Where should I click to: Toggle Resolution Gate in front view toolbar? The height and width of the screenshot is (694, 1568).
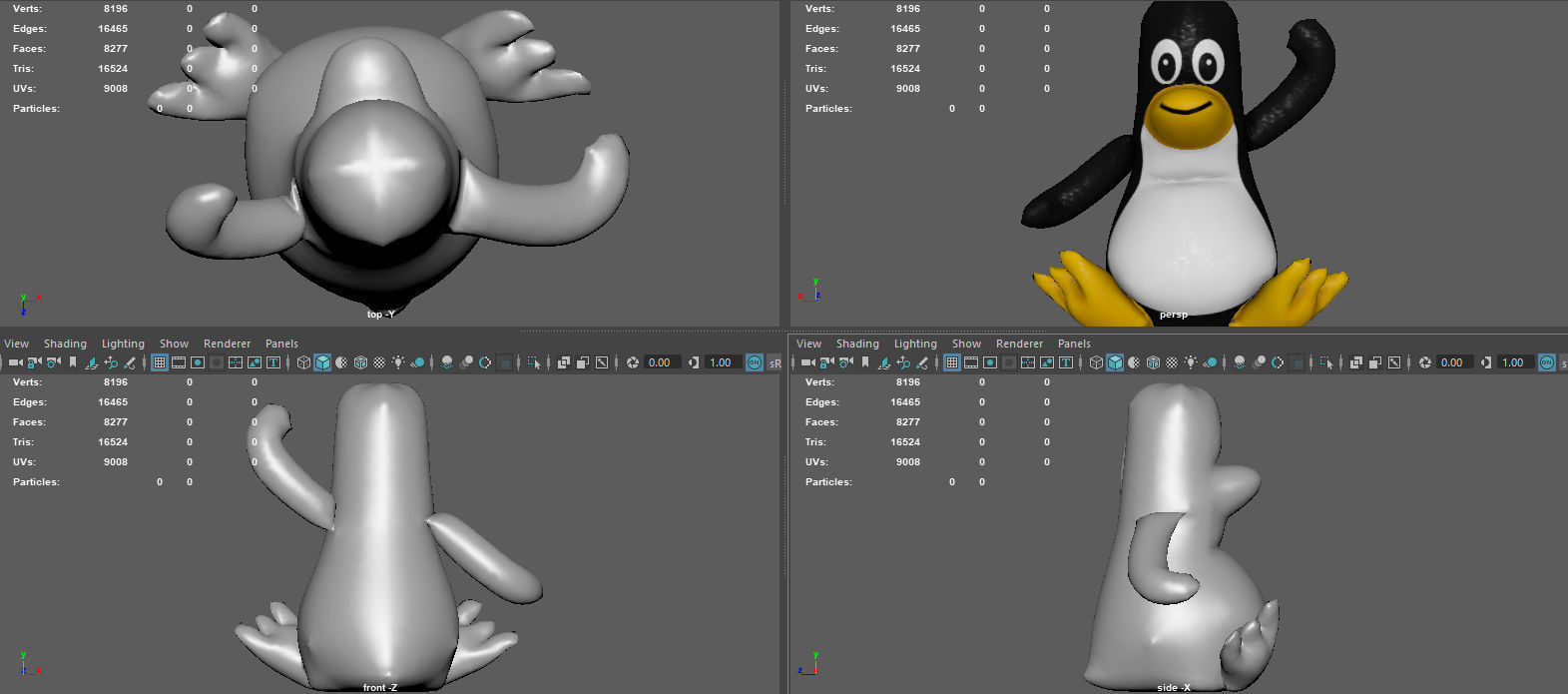(x=198, y=362)
